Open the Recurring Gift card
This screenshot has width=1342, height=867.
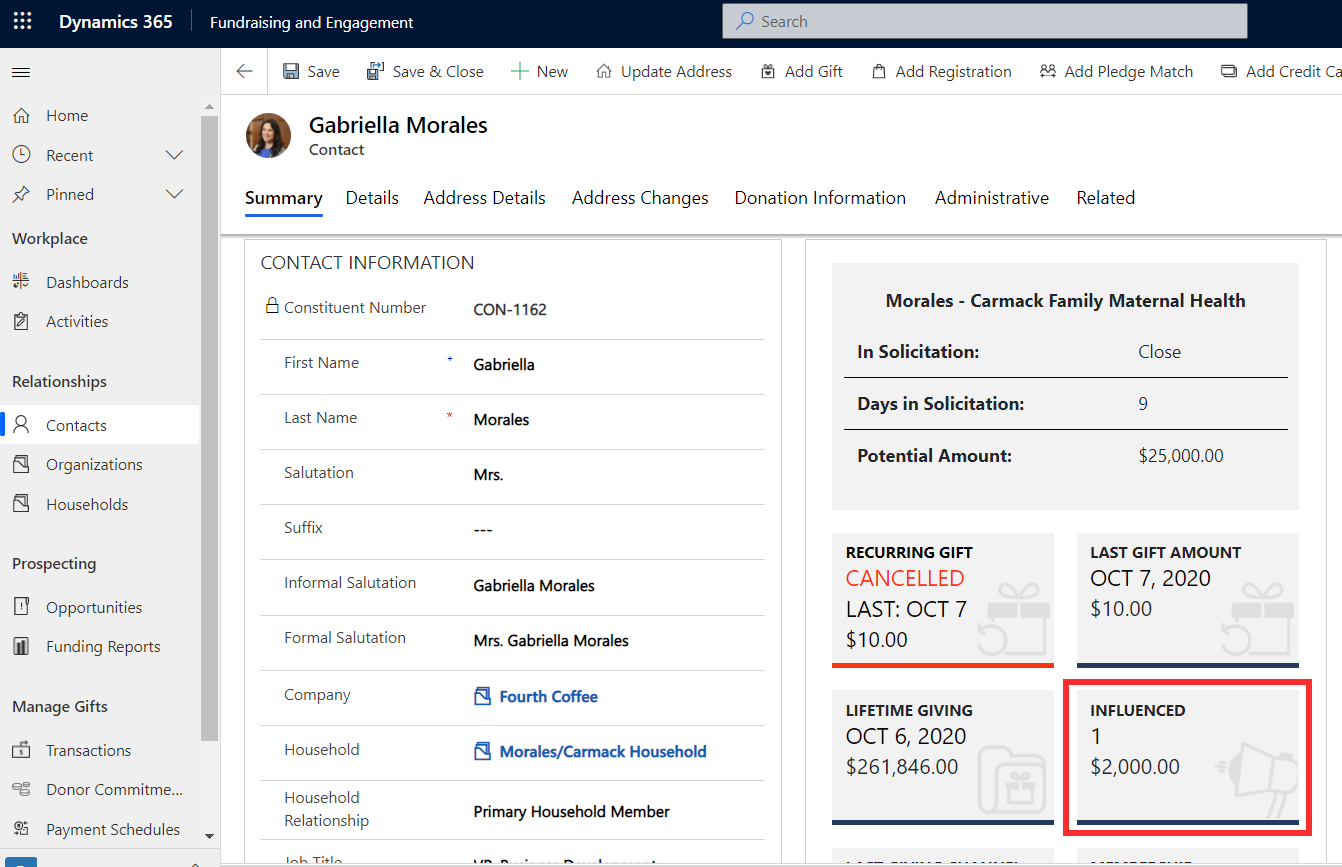tap(943, 599)
